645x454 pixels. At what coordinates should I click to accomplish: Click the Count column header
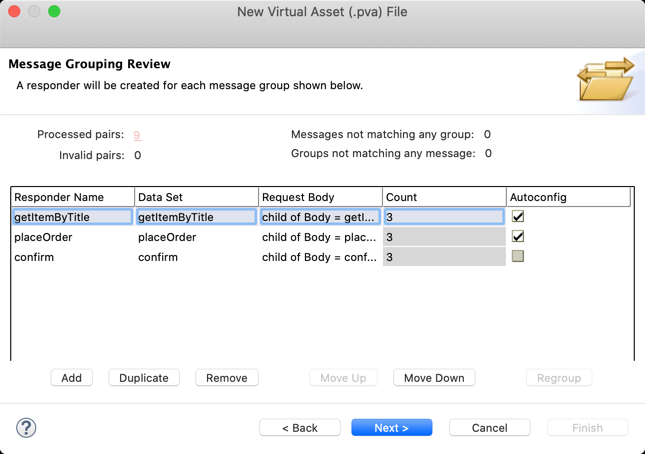[444, 197]
